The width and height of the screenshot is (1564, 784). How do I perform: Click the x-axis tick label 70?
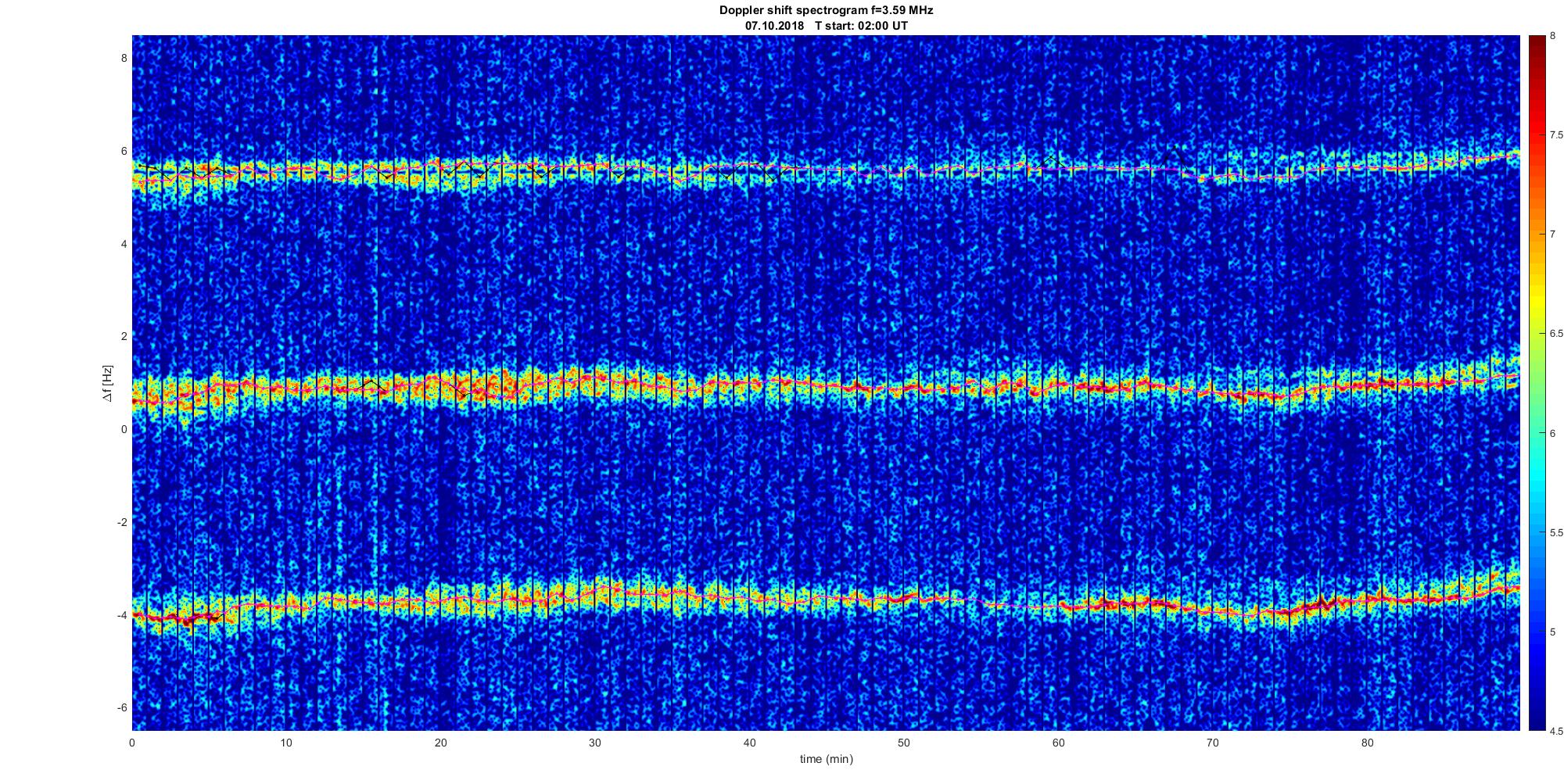(x=1212, y=743)
